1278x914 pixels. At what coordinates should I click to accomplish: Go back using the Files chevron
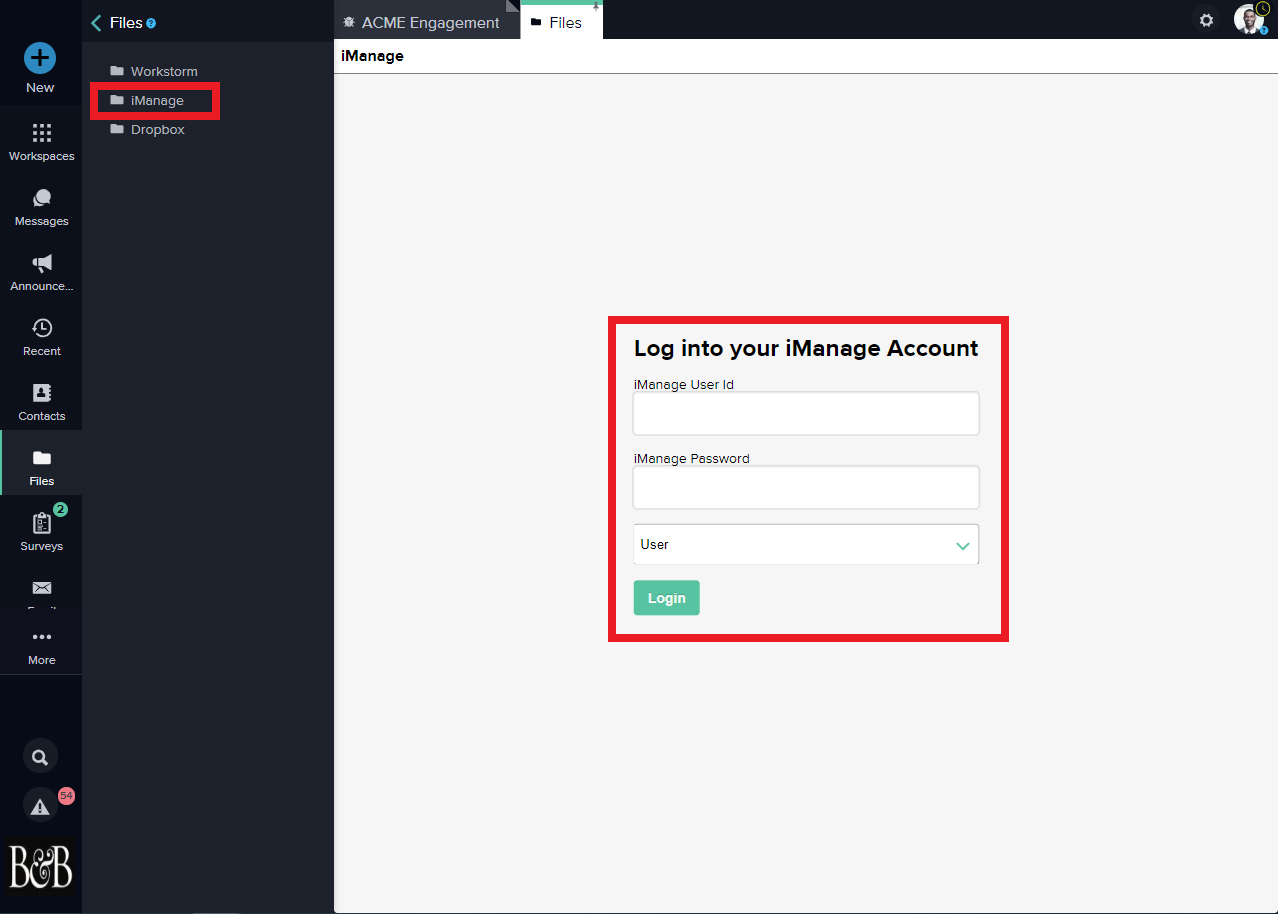[96, 22]
